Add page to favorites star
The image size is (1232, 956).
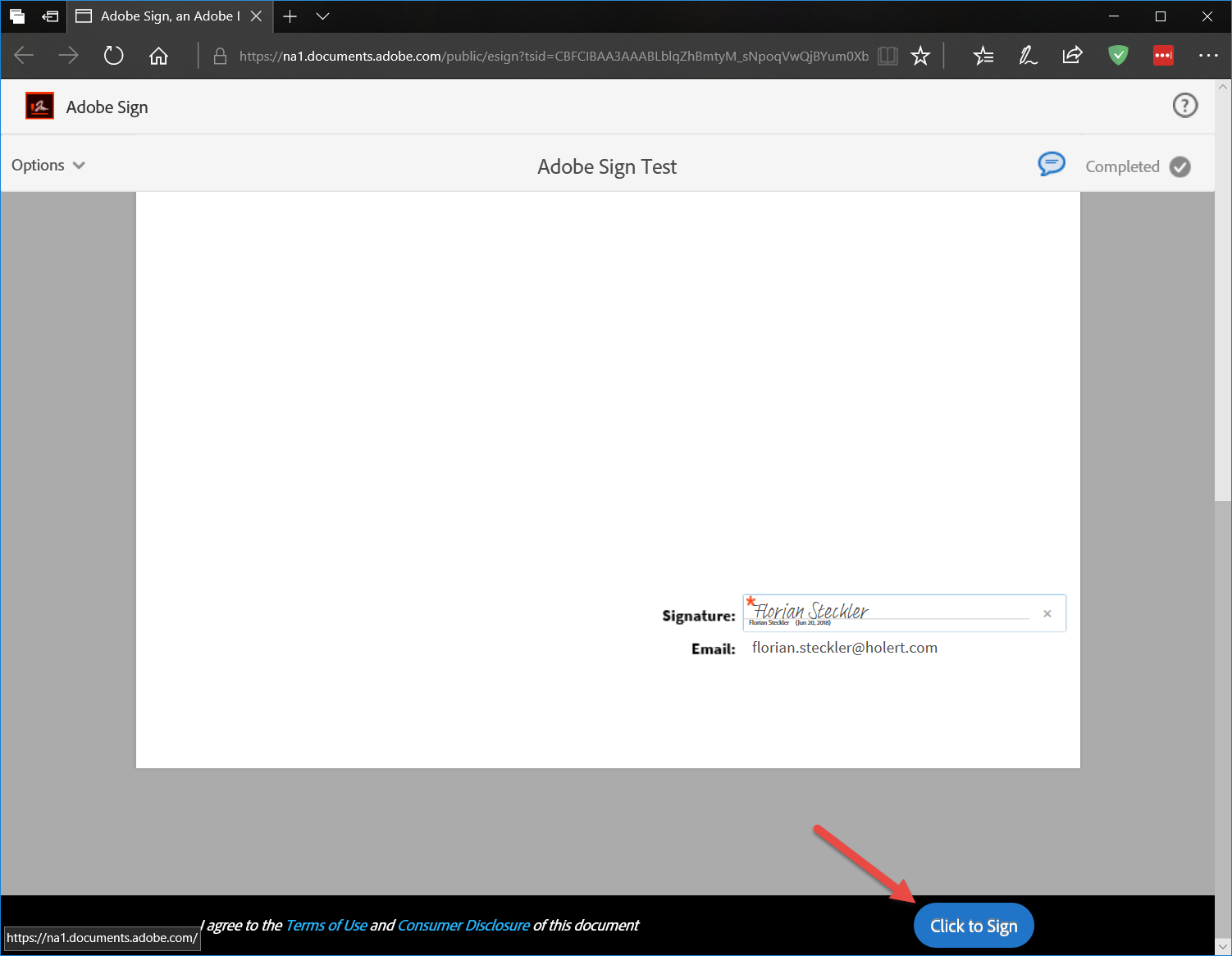pos(920,56)
